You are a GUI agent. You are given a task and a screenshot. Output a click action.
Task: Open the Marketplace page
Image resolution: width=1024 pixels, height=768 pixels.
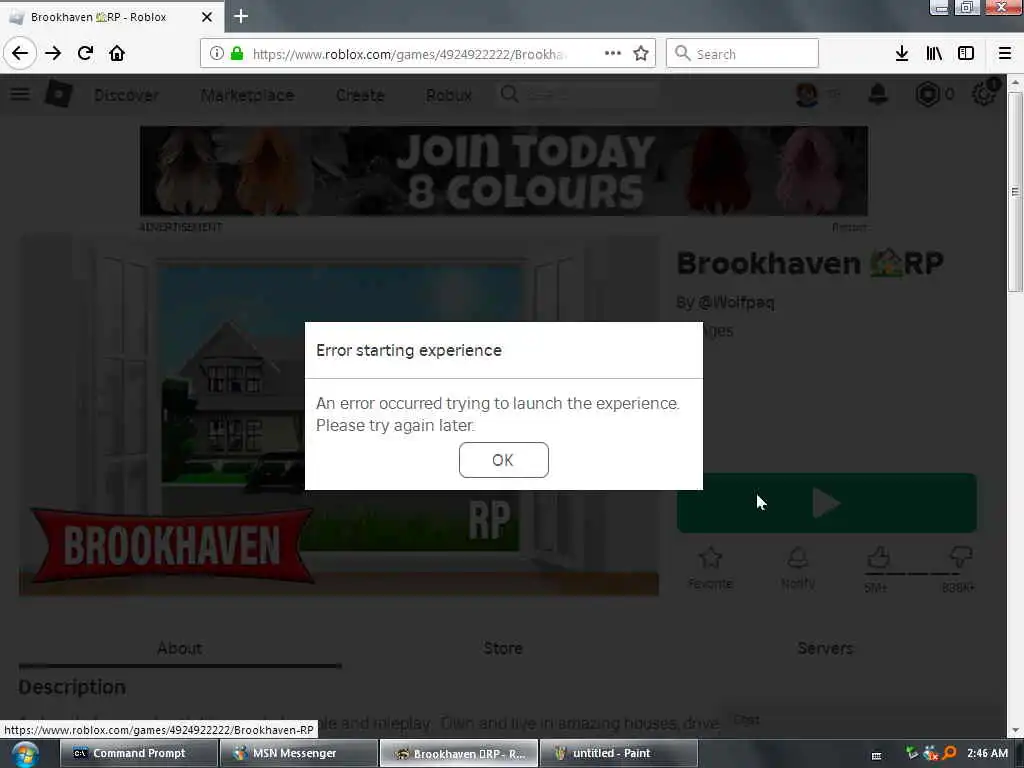coord(248,95)
